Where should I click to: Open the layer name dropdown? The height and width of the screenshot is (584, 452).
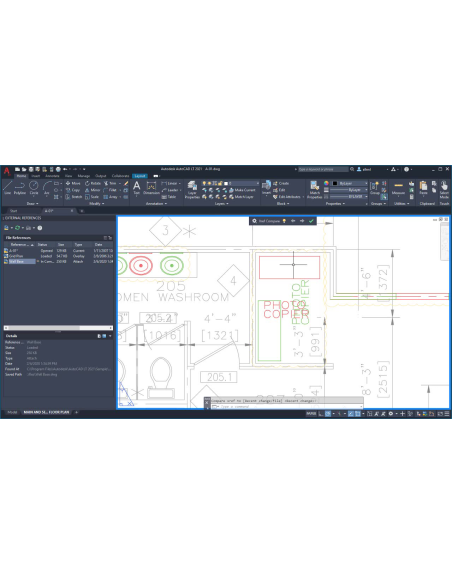[230, 183]
